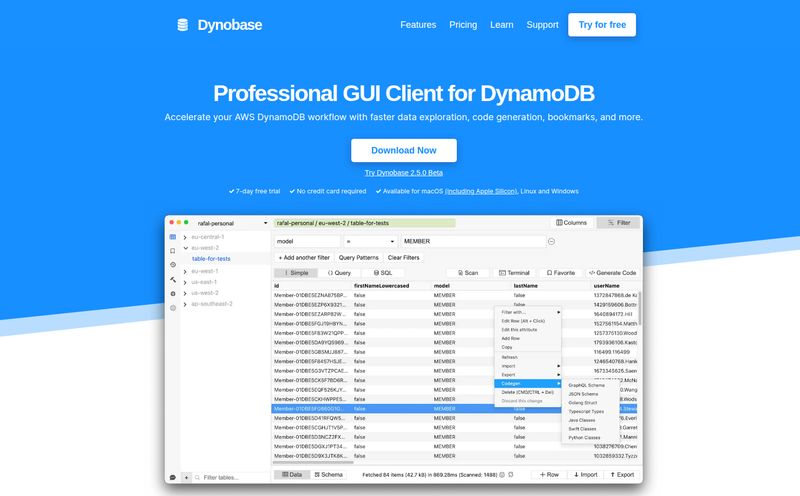Open the Try Dynobase 2.5.0 Beta link
The image size is (800, 496).
pos(404,173)
